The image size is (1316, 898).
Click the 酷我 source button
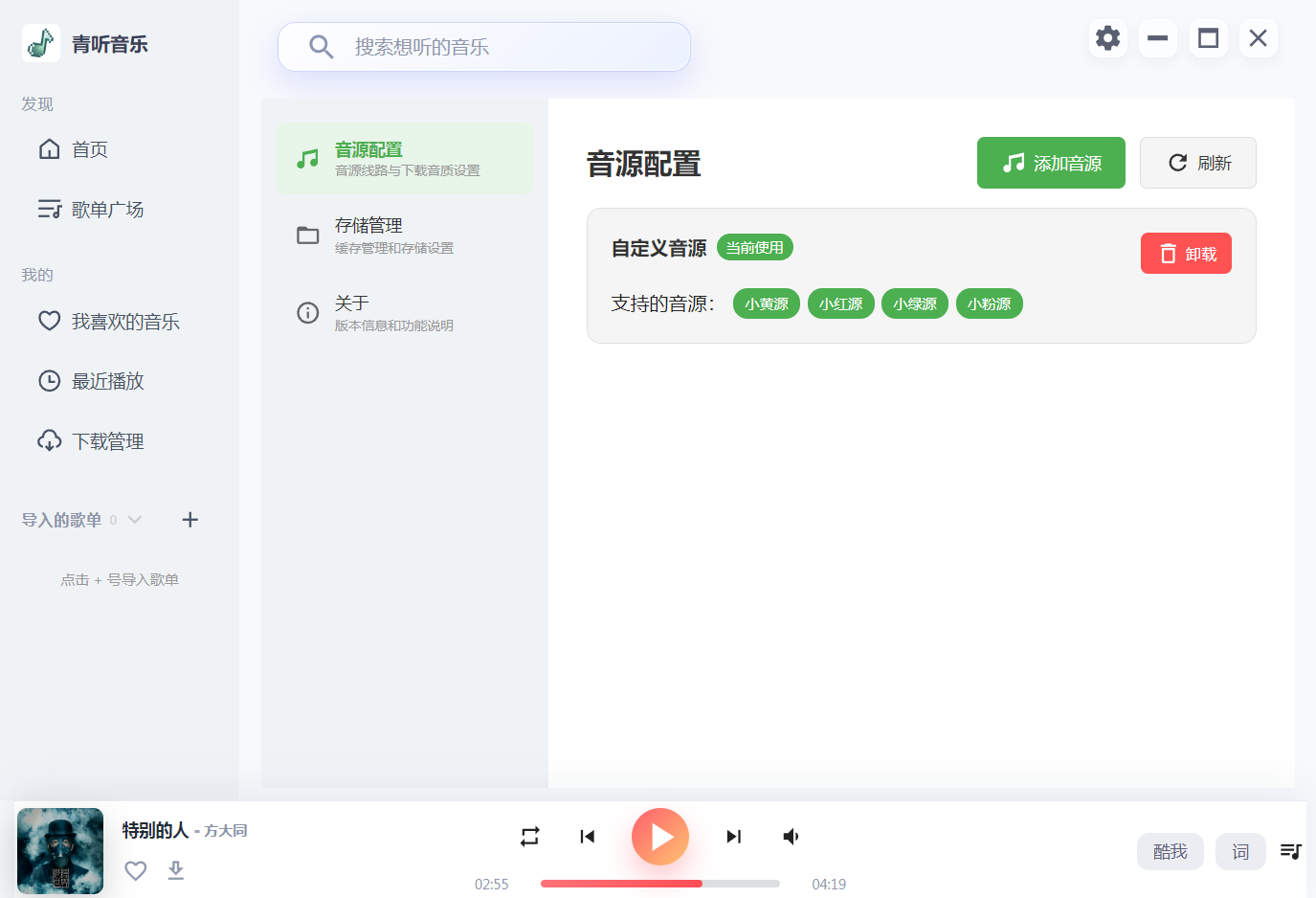pos(1171,851)
